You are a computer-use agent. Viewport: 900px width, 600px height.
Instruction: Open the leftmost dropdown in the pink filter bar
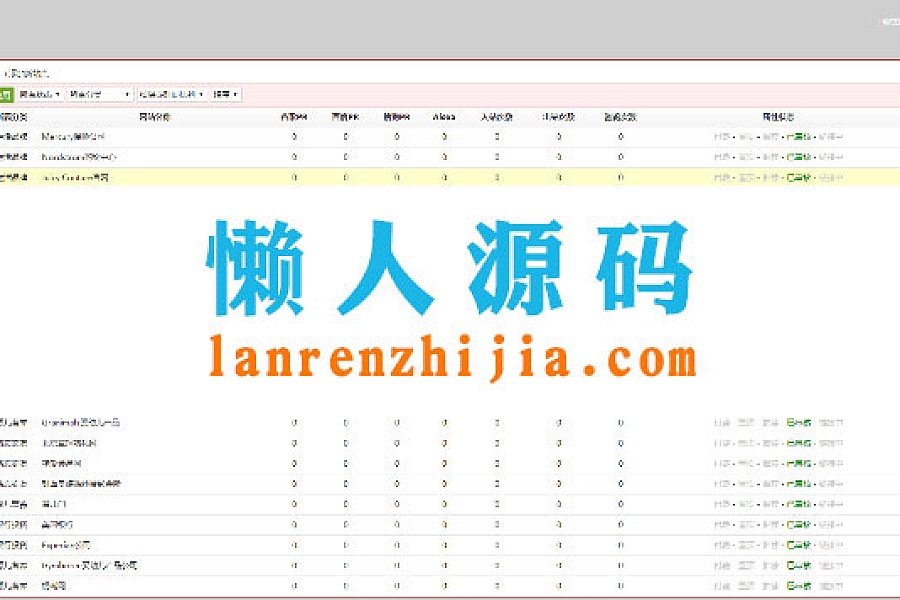[40, 94]
